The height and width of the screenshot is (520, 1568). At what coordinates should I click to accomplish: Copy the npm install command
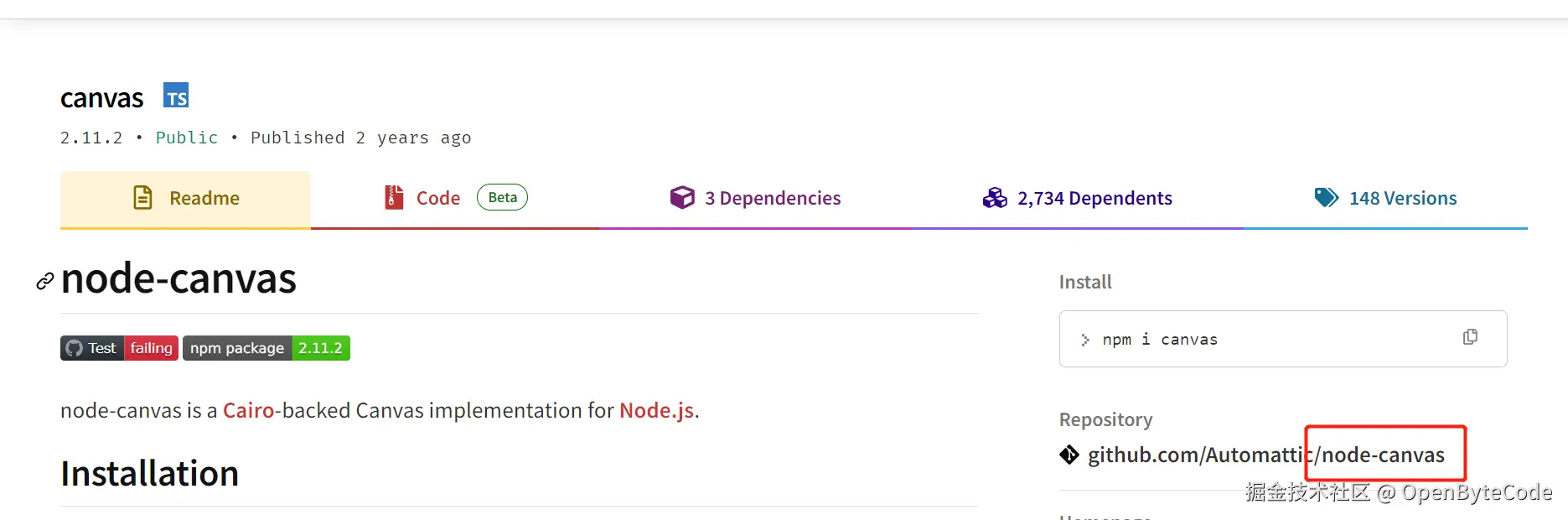(1470, 337)
